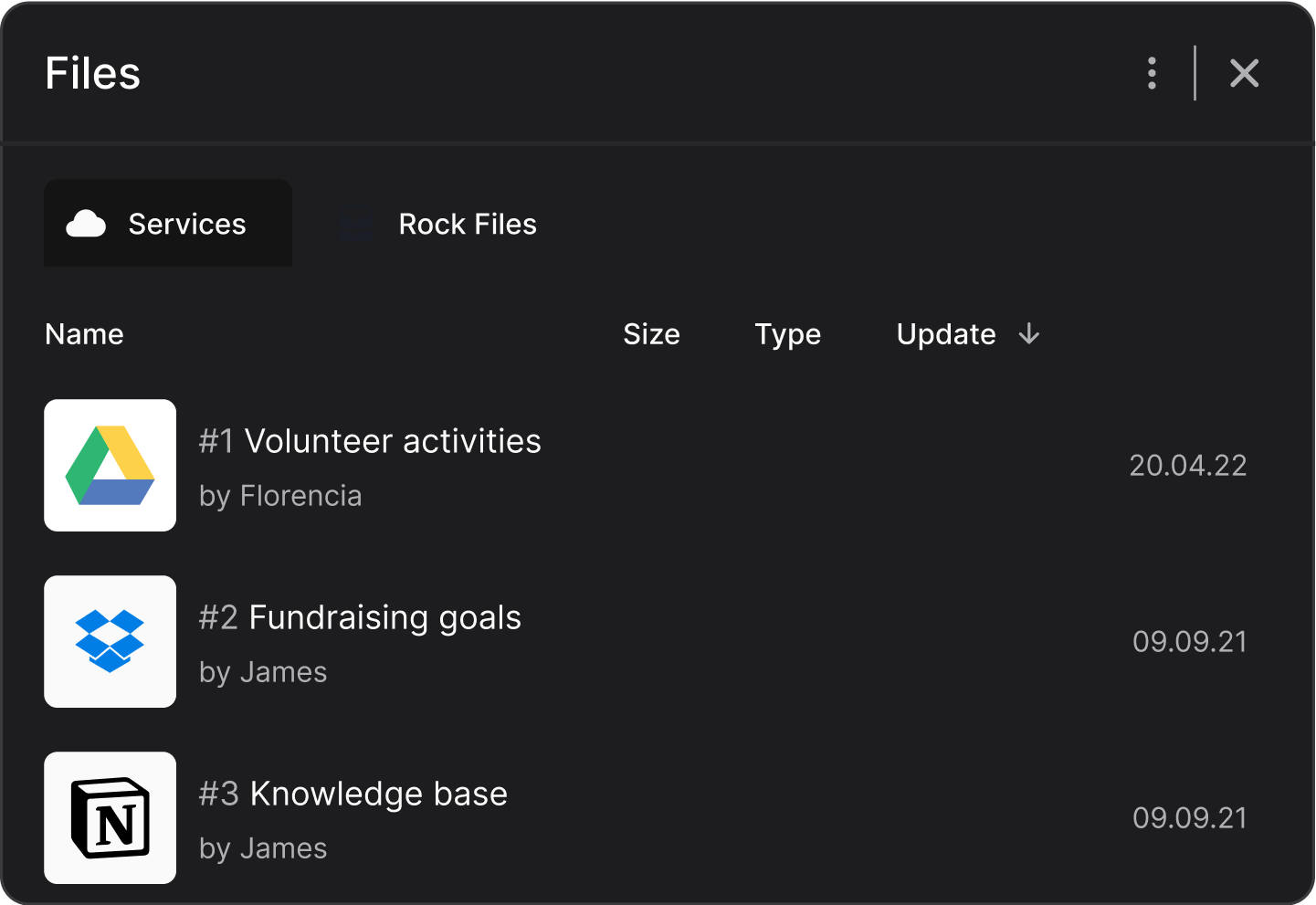Open the file #3 Knowledge base
Image resolution: width=1316 pixels, height=905 pixels.
(x=353, y=794)
